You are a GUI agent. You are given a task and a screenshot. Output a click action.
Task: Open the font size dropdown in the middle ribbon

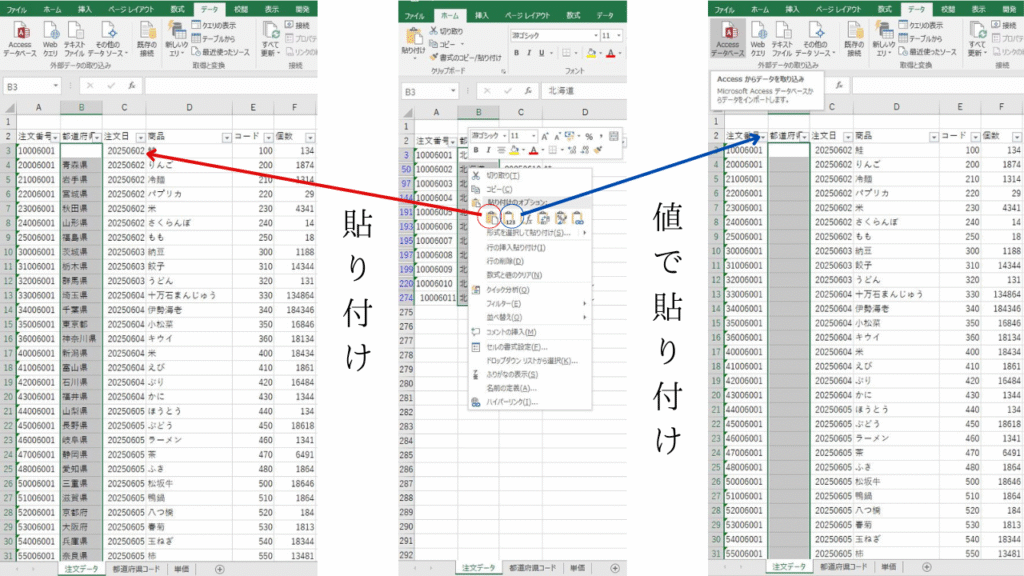[x=618, y=35]
